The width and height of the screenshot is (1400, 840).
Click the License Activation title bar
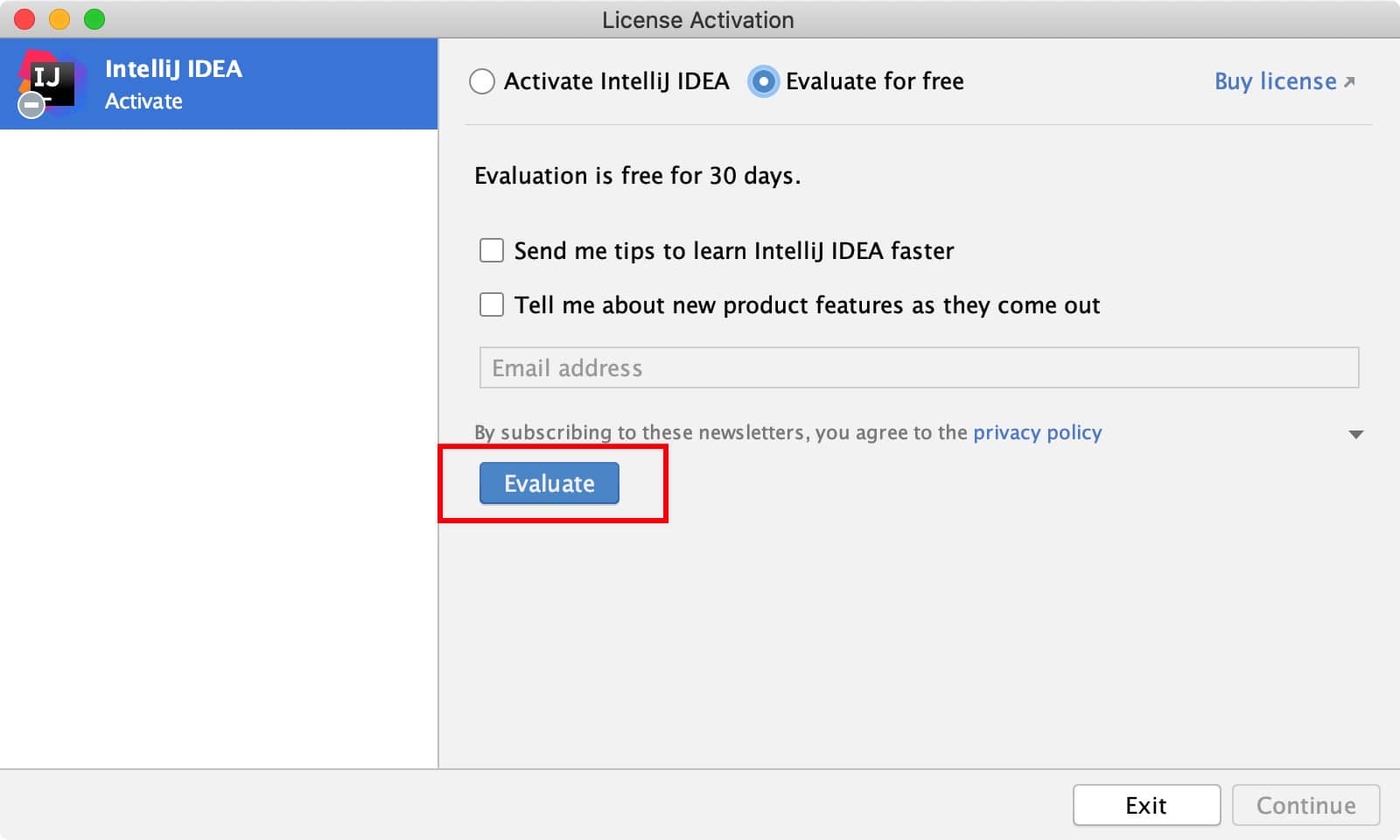697,19
